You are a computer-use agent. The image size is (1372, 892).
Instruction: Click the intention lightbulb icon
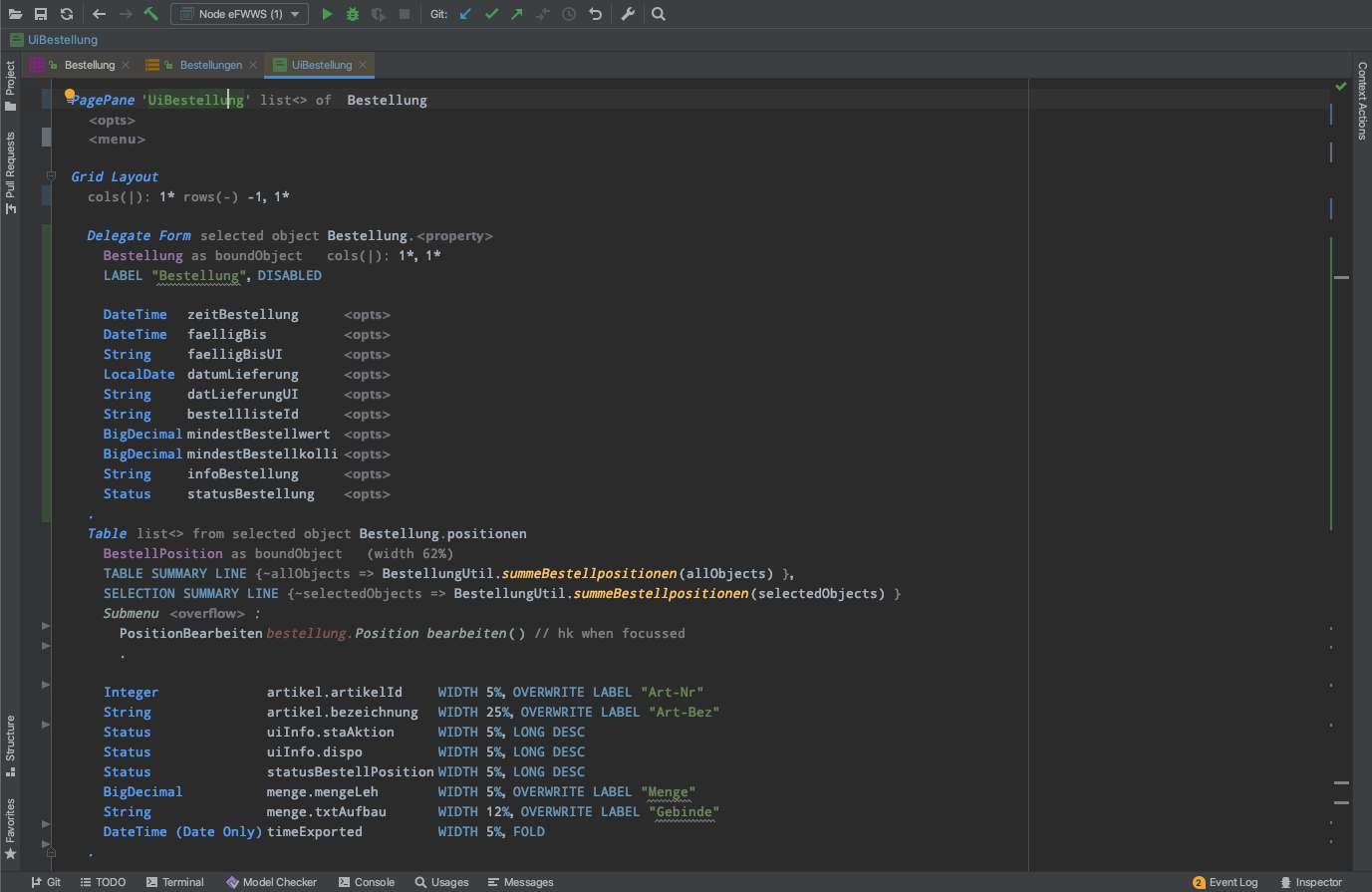tap(70, 96)
